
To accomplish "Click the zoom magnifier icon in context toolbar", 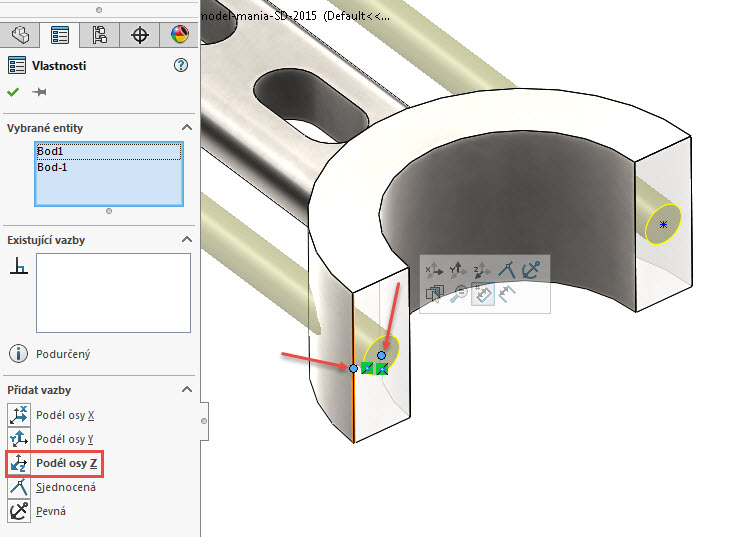I will pos(459,294).
